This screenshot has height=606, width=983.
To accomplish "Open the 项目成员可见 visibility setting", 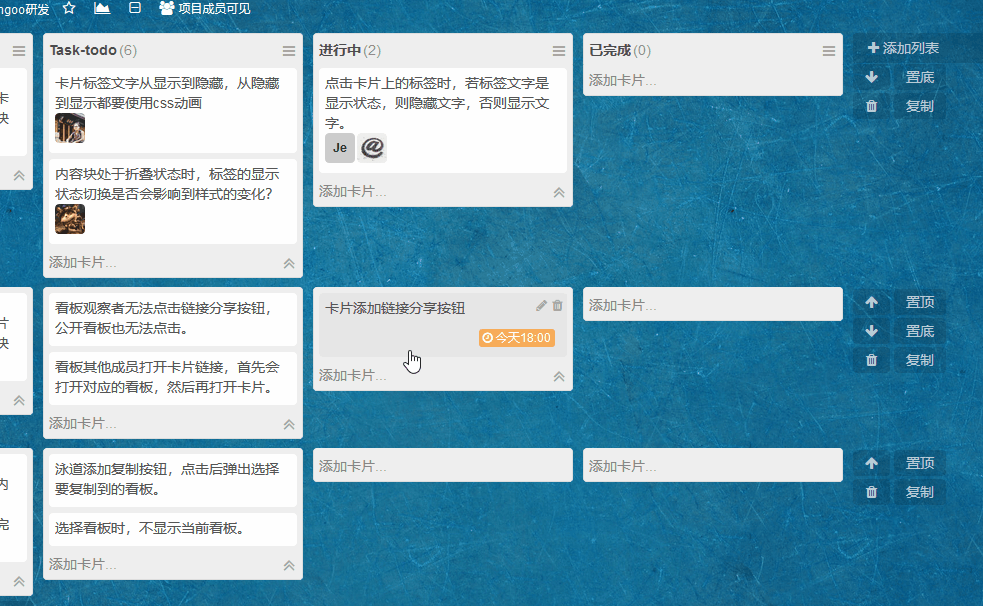I will pyautogui.click(x=204, y=8).
